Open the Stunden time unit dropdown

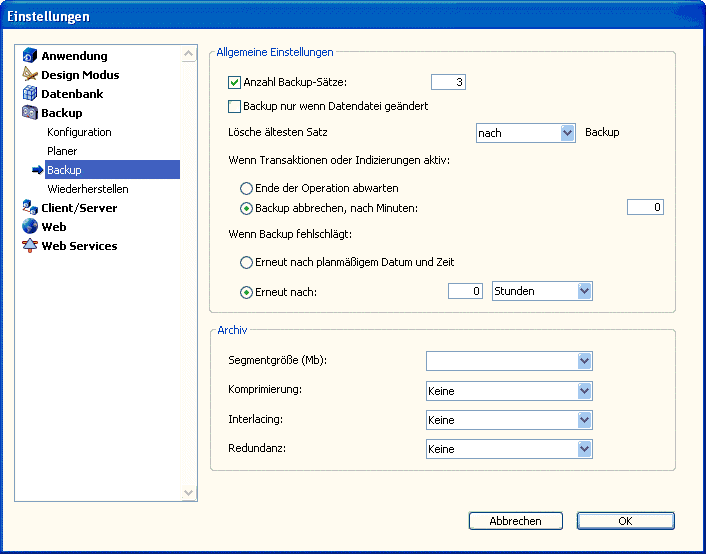[585, 291]
